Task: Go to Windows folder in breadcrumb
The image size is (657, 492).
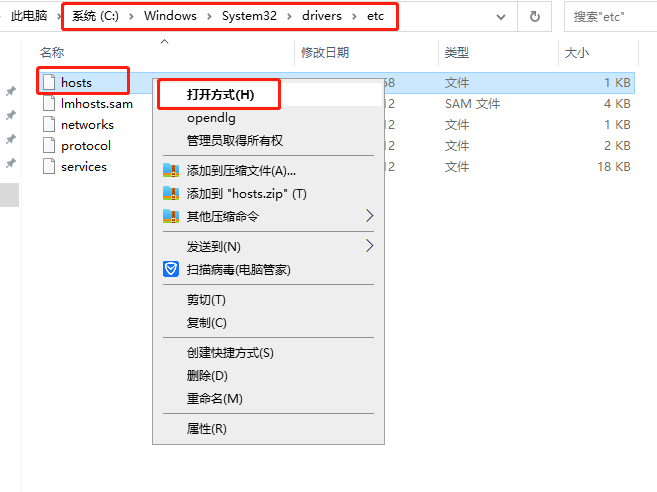Action: point(170,16)
